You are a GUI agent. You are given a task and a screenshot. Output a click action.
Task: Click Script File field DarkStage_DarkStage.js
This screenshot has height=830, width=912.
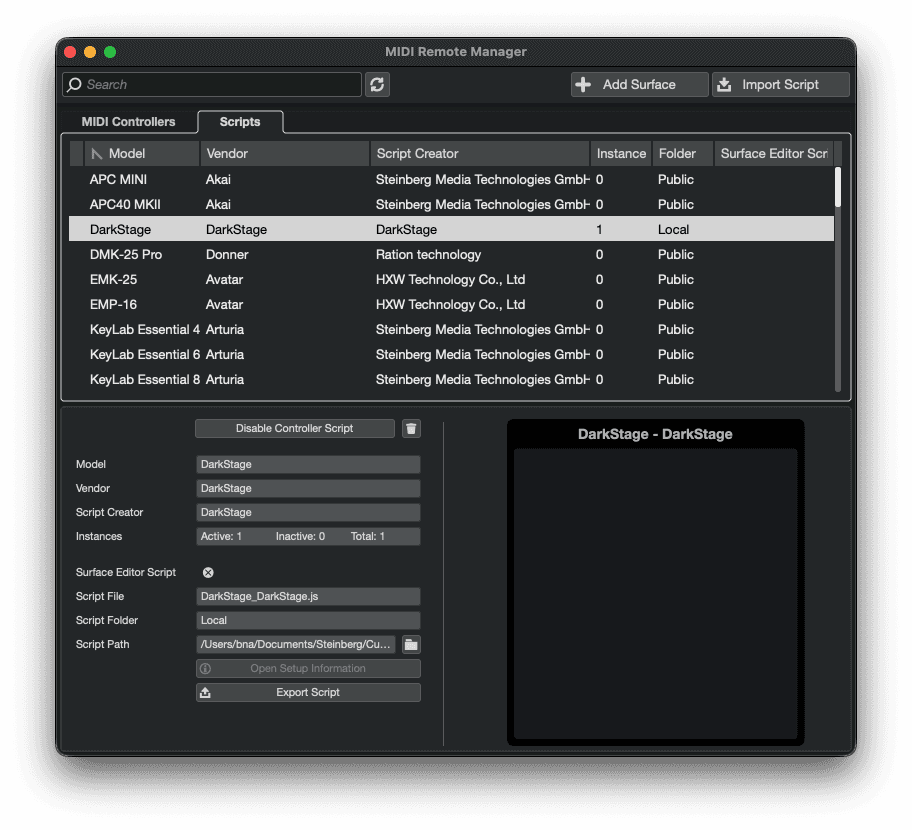click(308, 597)
